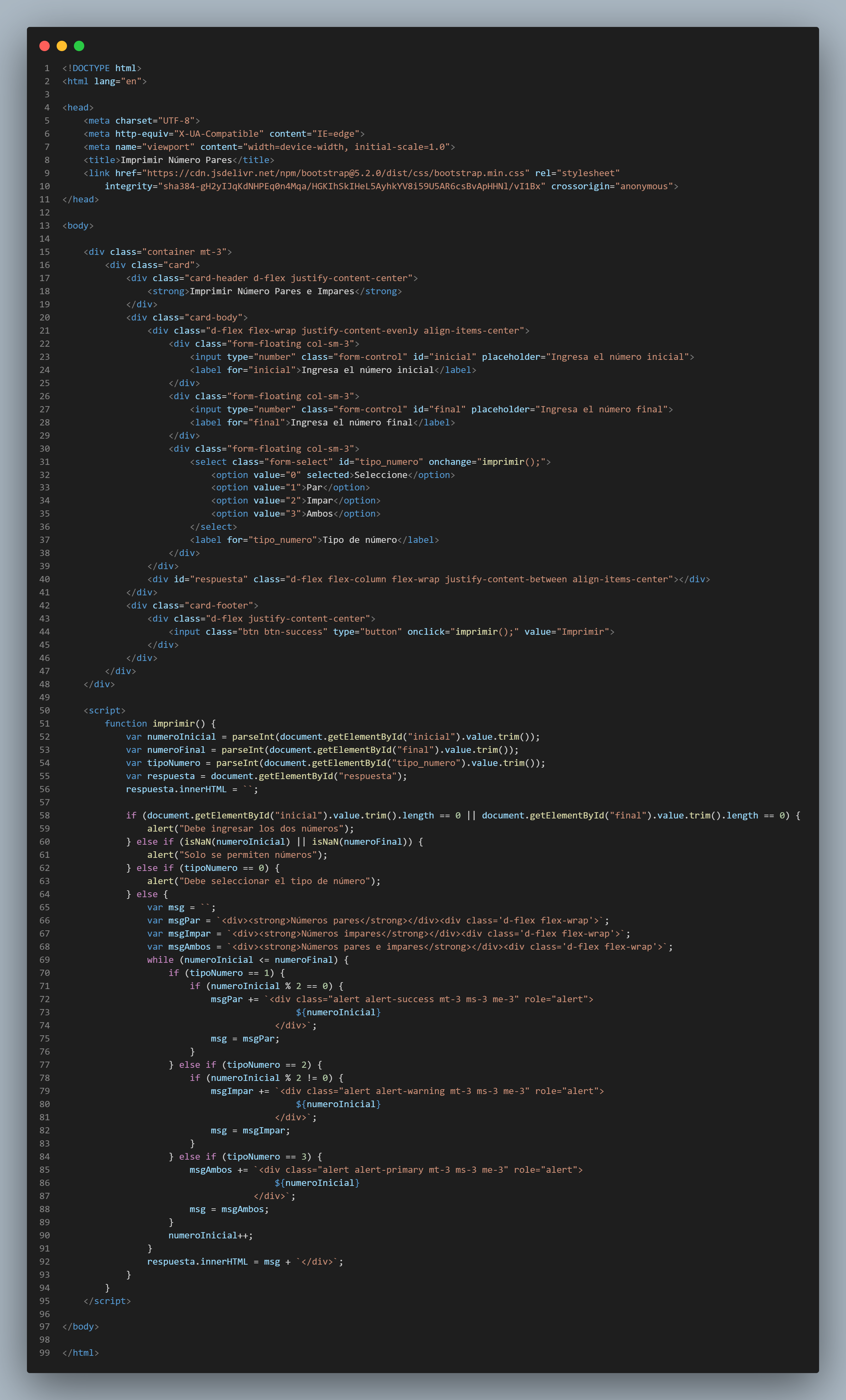Click the var numeroInicial declaration line

[x=333, y=736]
